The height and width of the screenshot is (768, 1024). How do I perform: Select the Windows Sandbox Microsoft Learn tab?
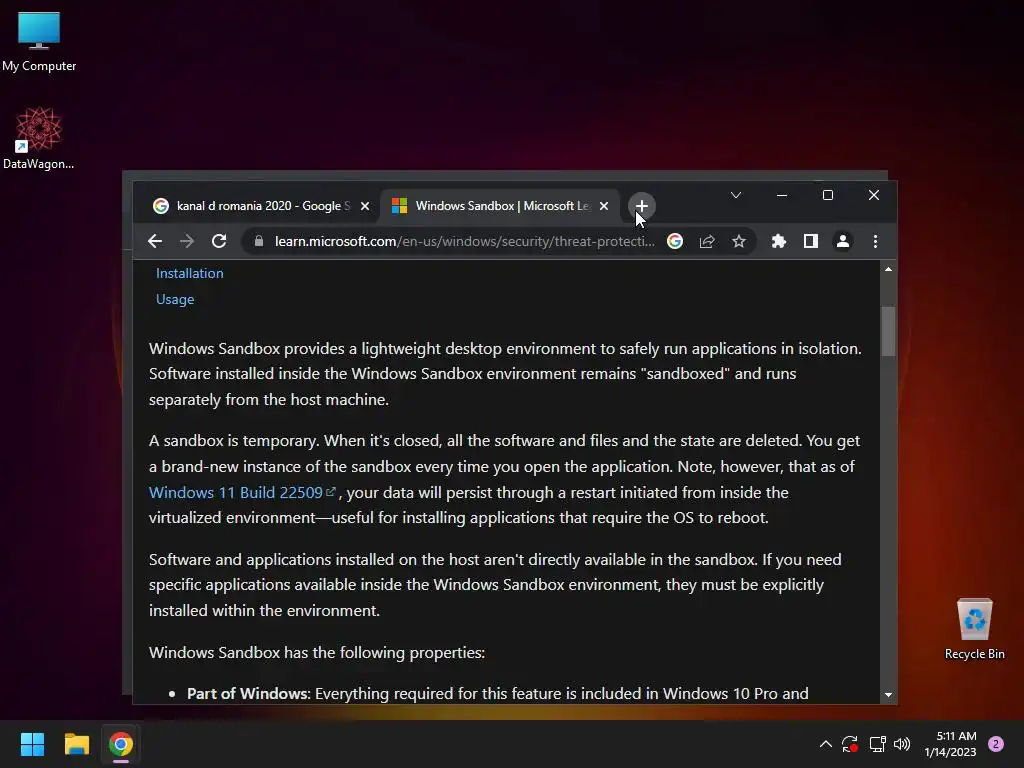click(500, 206)
